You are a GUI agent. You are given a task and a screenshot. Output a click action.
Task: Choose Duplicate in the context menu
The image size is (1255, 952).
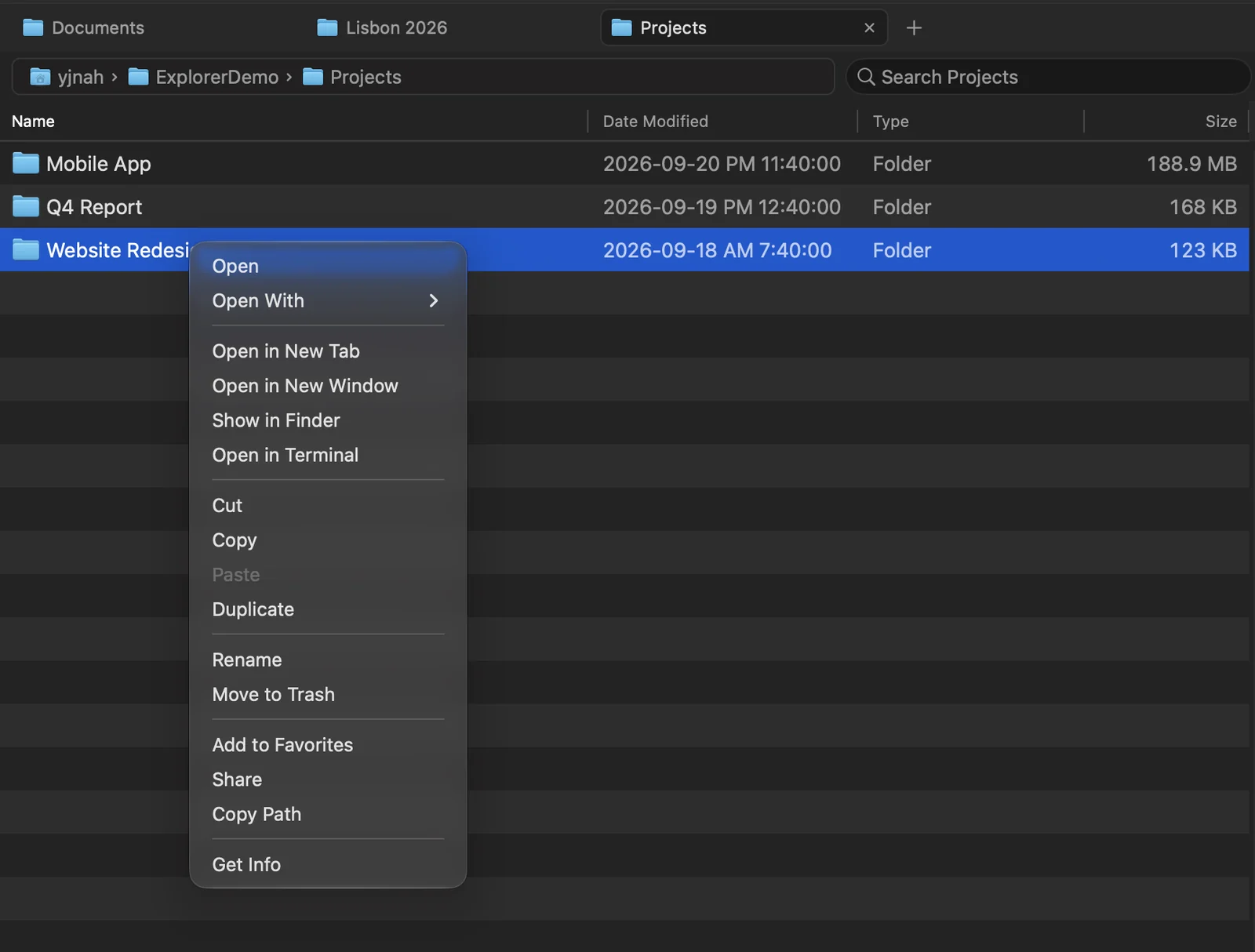pos(328,609)
